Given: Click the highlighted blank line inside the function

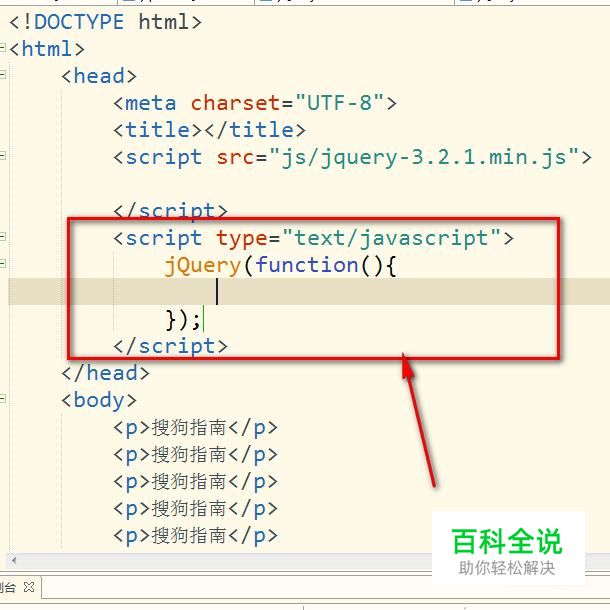Looking at the screenshot, I should pyautogui.click(x=309, y=291).
